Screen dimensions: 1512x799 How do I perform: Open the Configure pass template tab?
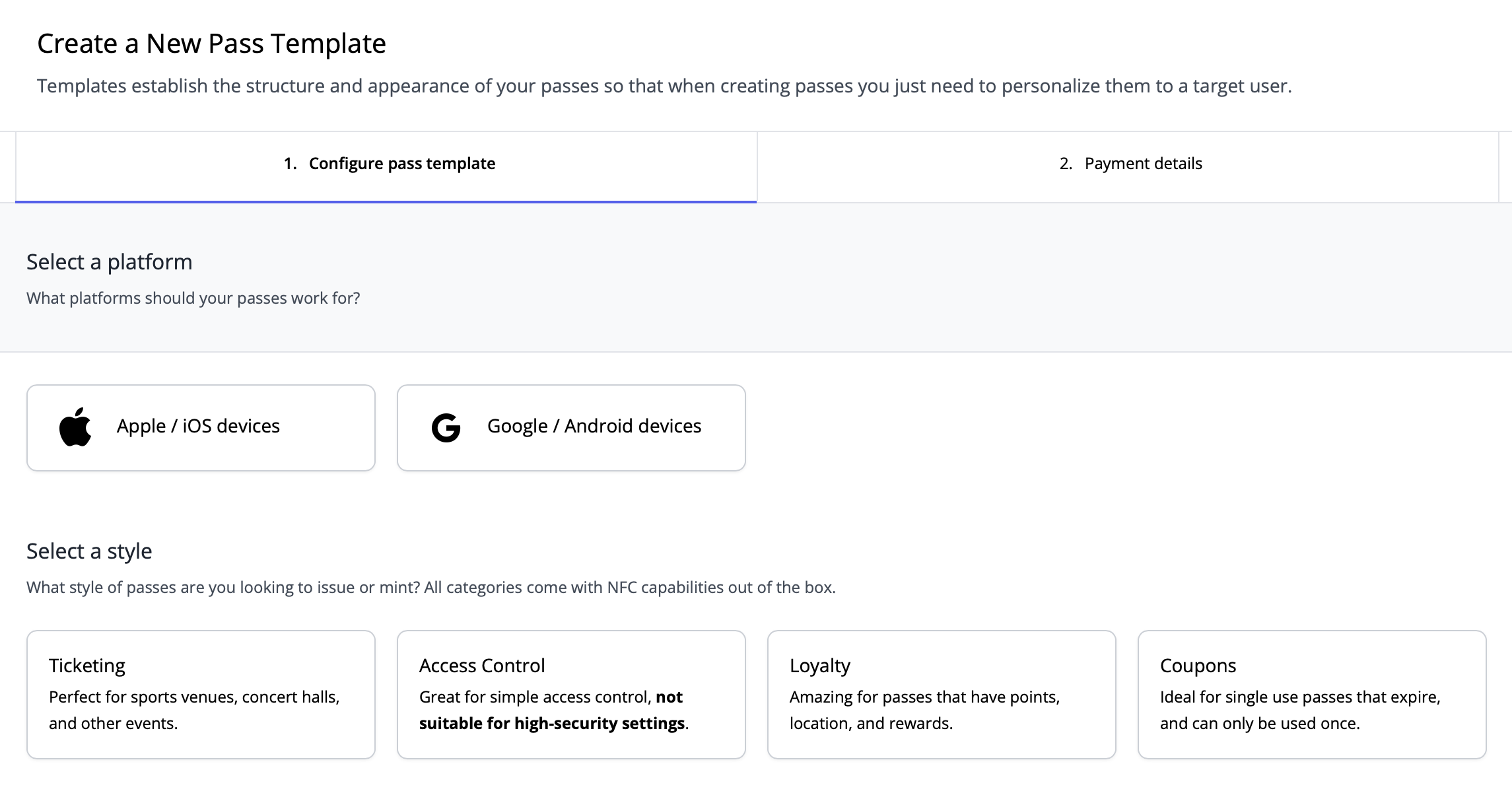(x=389, y=164)
